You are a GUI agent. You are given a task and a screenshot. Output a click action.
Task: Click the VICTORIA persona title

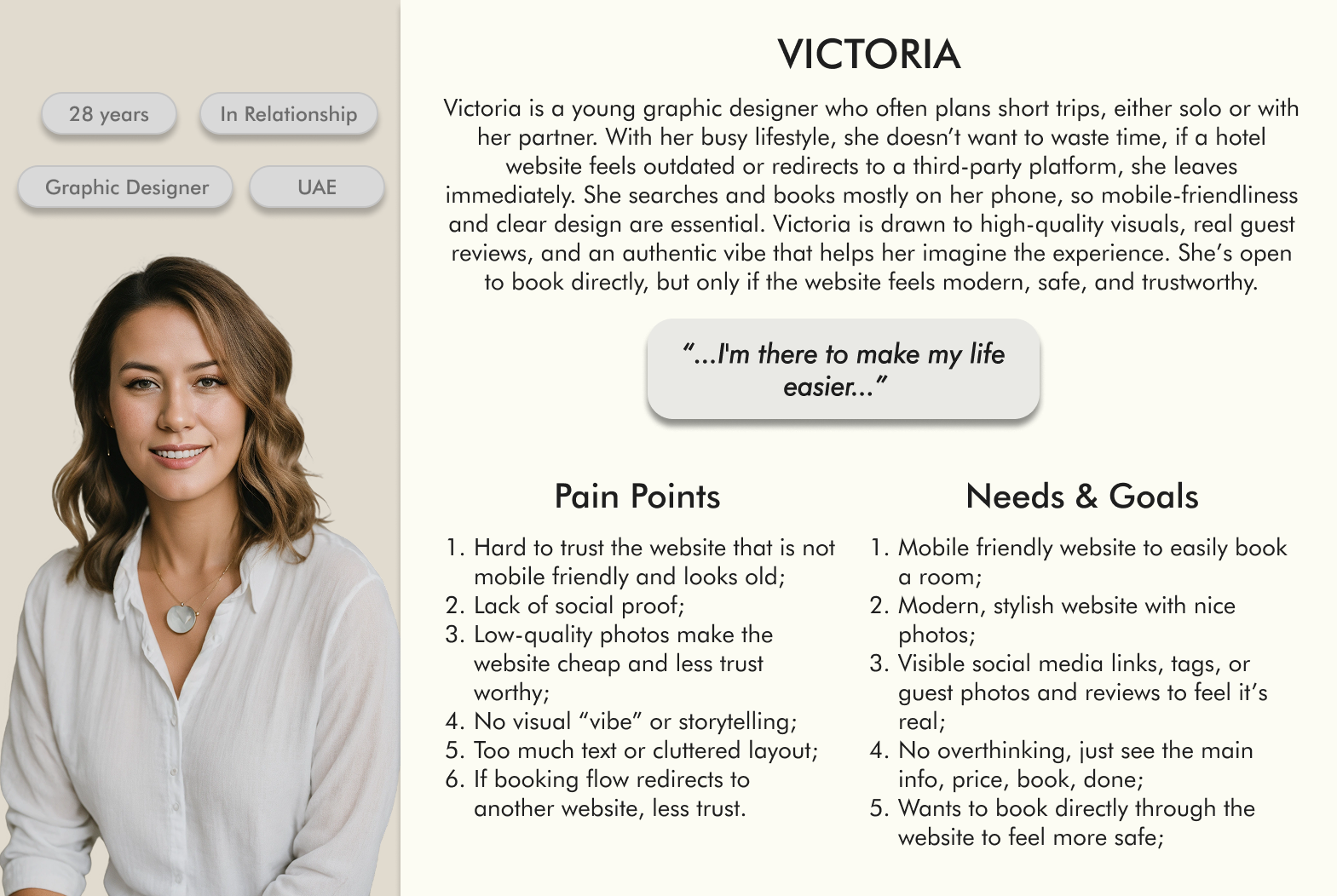point(869,55)
